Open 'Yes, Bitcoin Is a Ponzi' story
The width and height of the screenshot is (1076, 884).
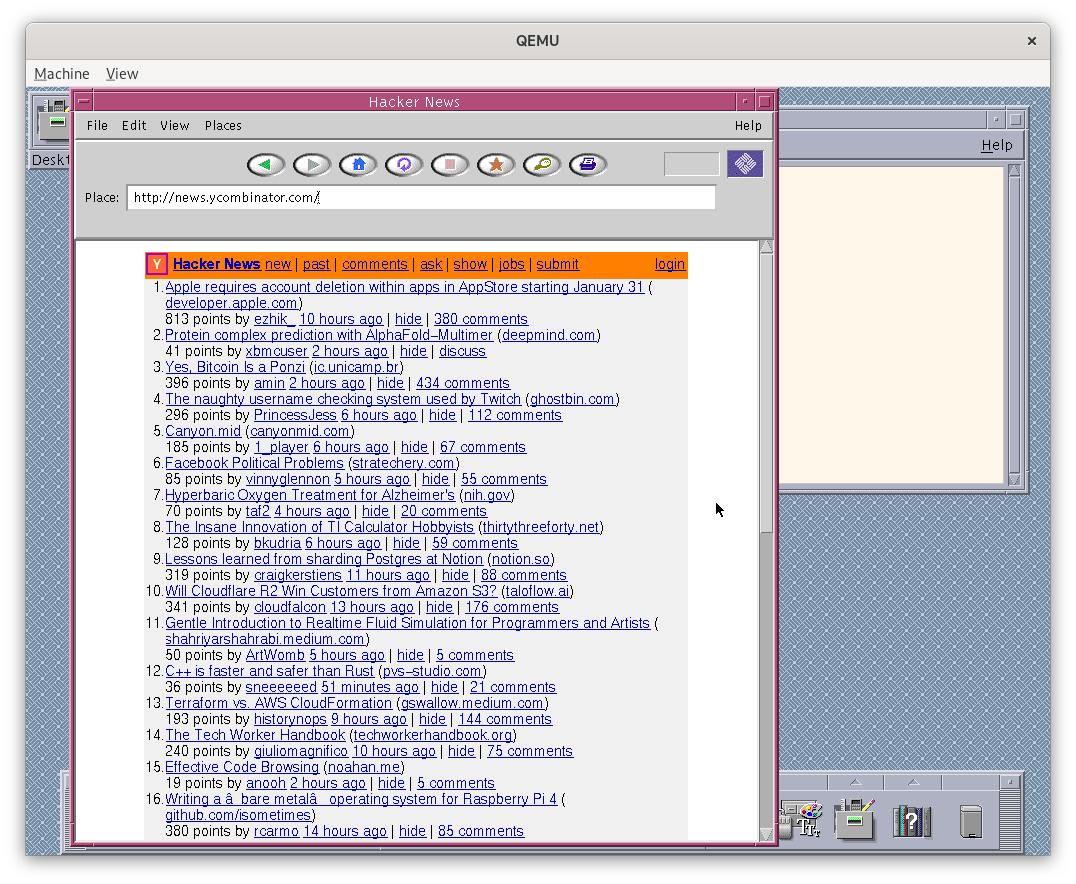235,367
